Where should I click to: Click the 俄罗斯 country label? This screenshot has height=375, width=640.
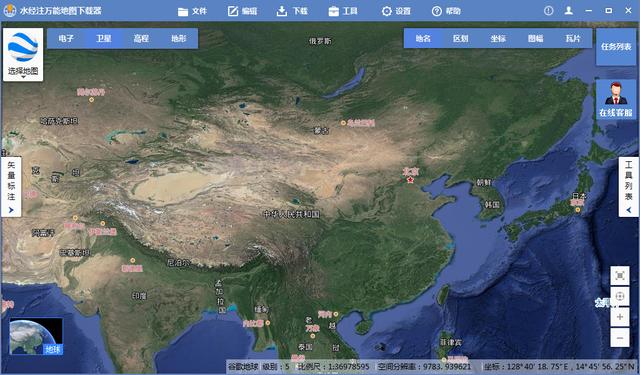(x=320, y=41)
